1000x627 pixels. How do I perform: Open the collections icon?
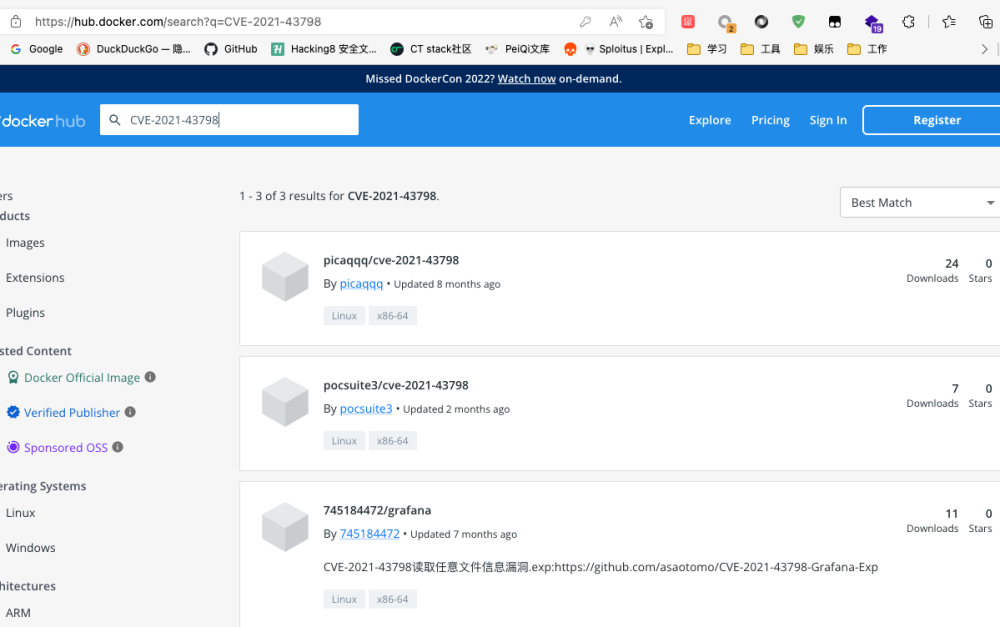(985, 22)
